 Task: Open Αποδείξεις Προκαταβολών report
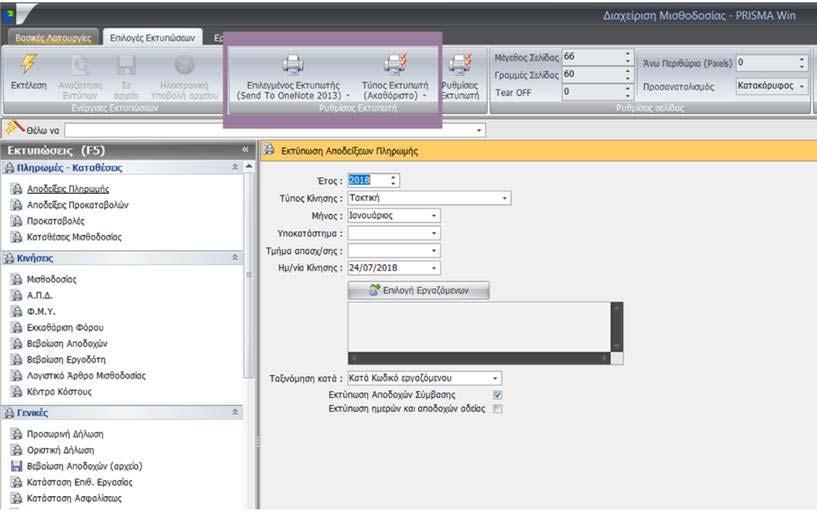(x=78, y=205)
